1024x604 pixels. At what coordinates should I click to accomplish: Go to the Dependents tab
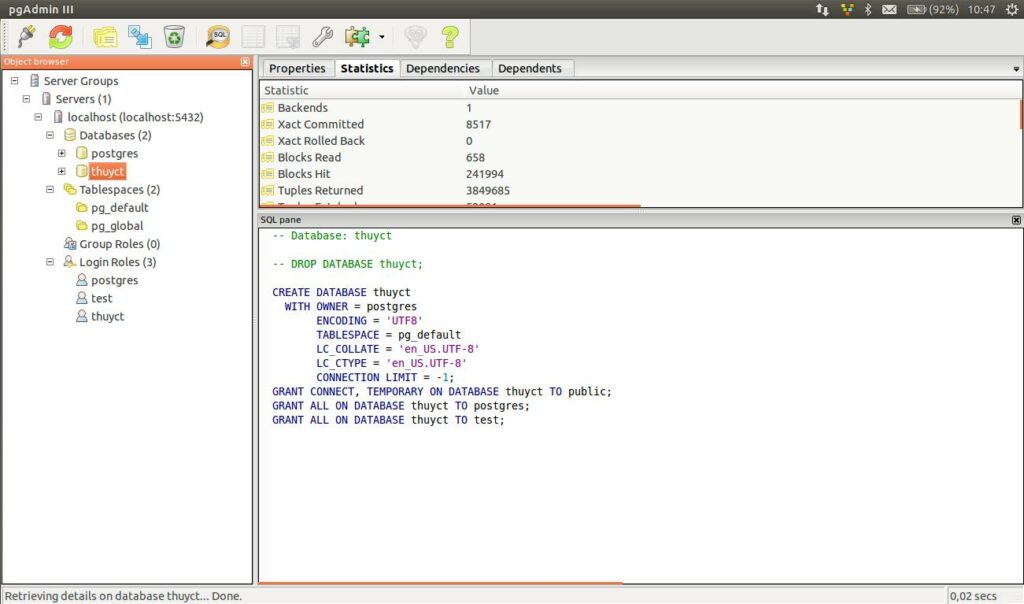(x=530, y=69)
